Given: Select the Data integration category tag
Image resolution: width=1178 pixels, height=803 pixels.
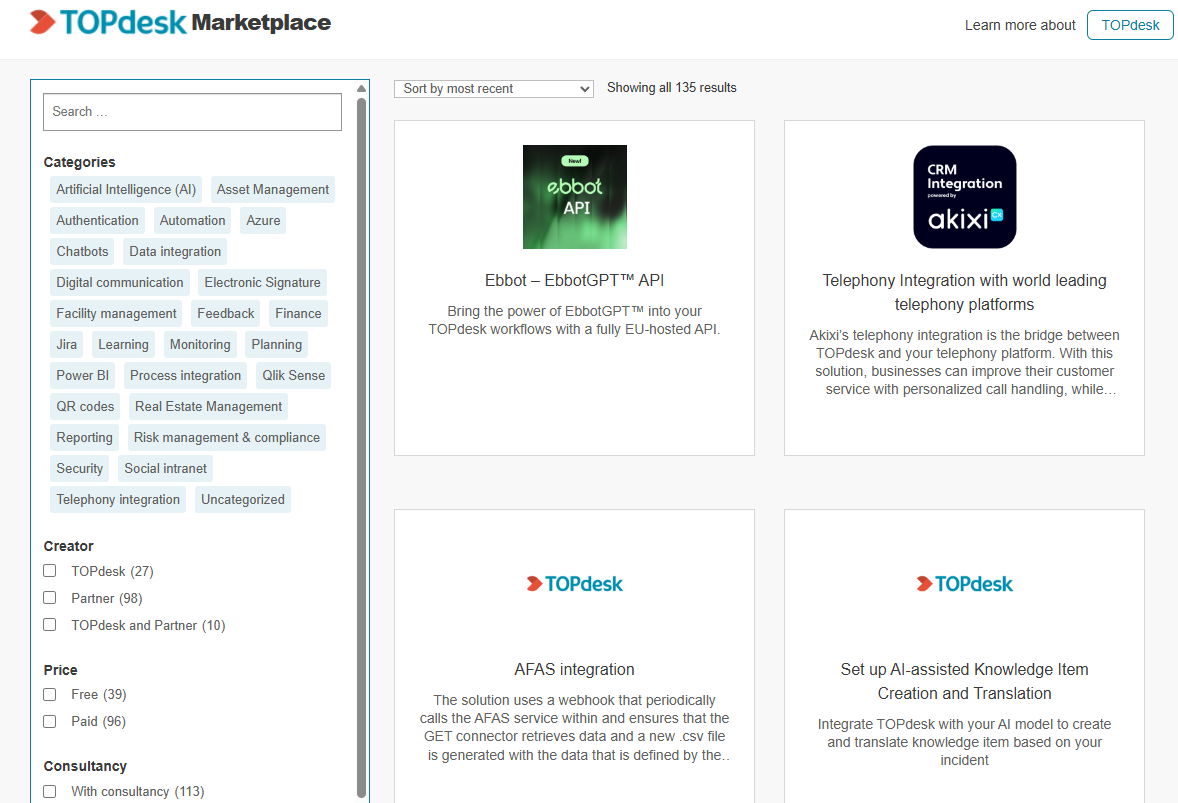Looking at the screenshot, I should pos(175,252).
